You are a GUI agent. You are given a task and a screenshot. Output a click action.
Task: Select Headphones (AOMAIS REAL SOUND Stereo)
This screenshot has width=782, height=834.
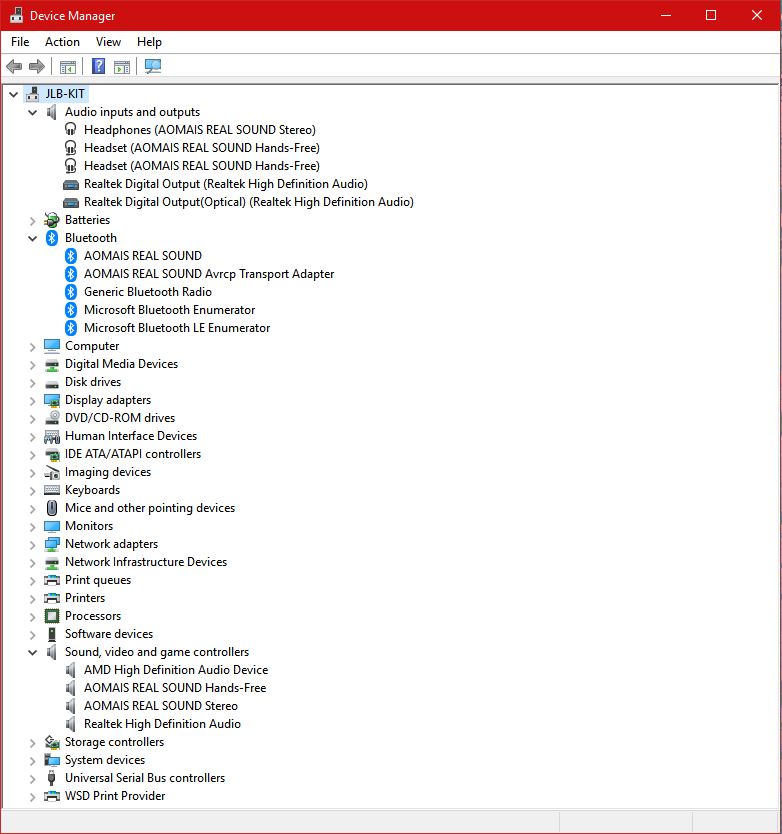[199, 130]
